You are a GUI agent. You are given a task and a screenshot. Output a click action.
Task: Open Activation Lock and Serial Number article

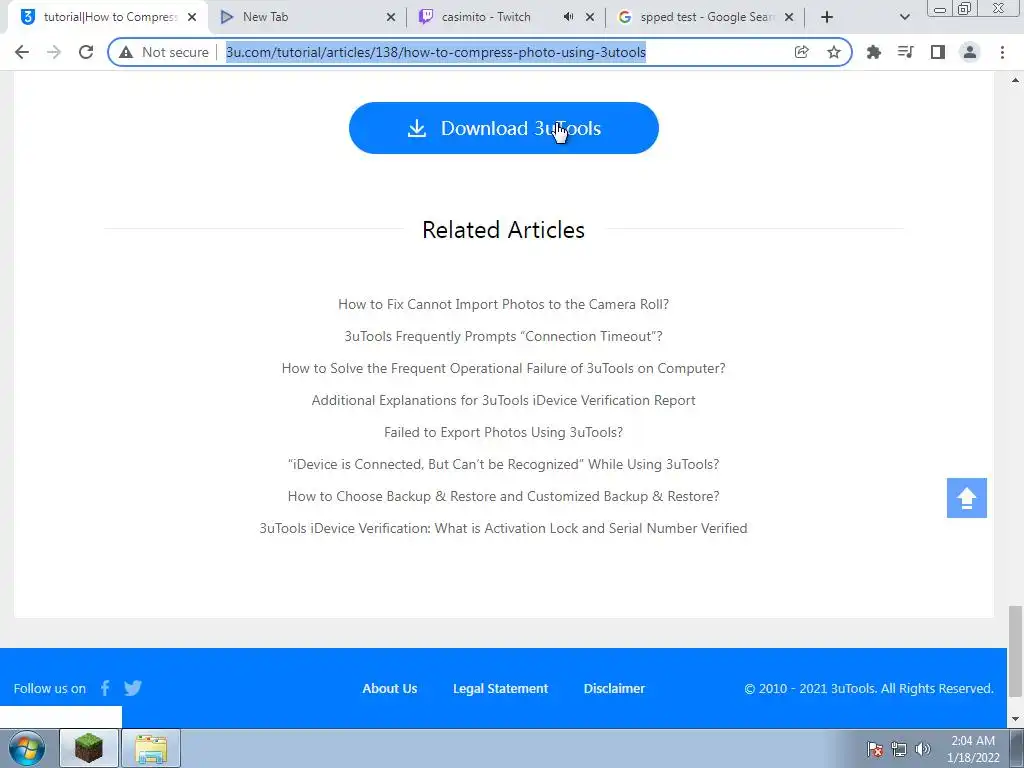coord(504,528)
